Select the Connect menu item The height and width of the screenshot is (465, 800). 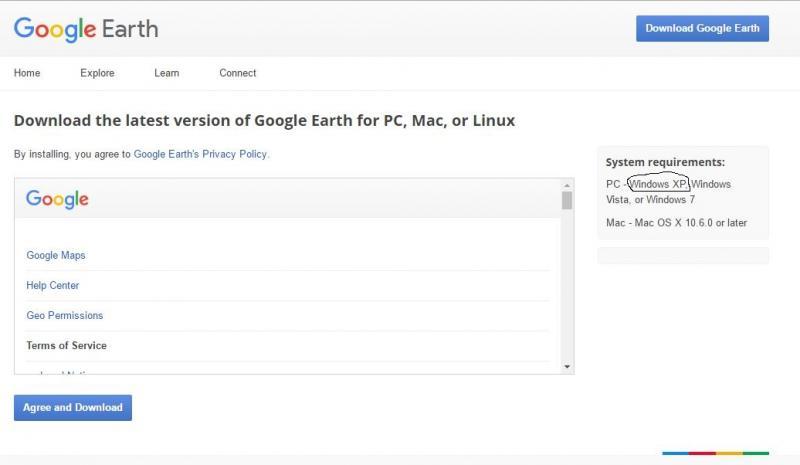click(238, 73)
